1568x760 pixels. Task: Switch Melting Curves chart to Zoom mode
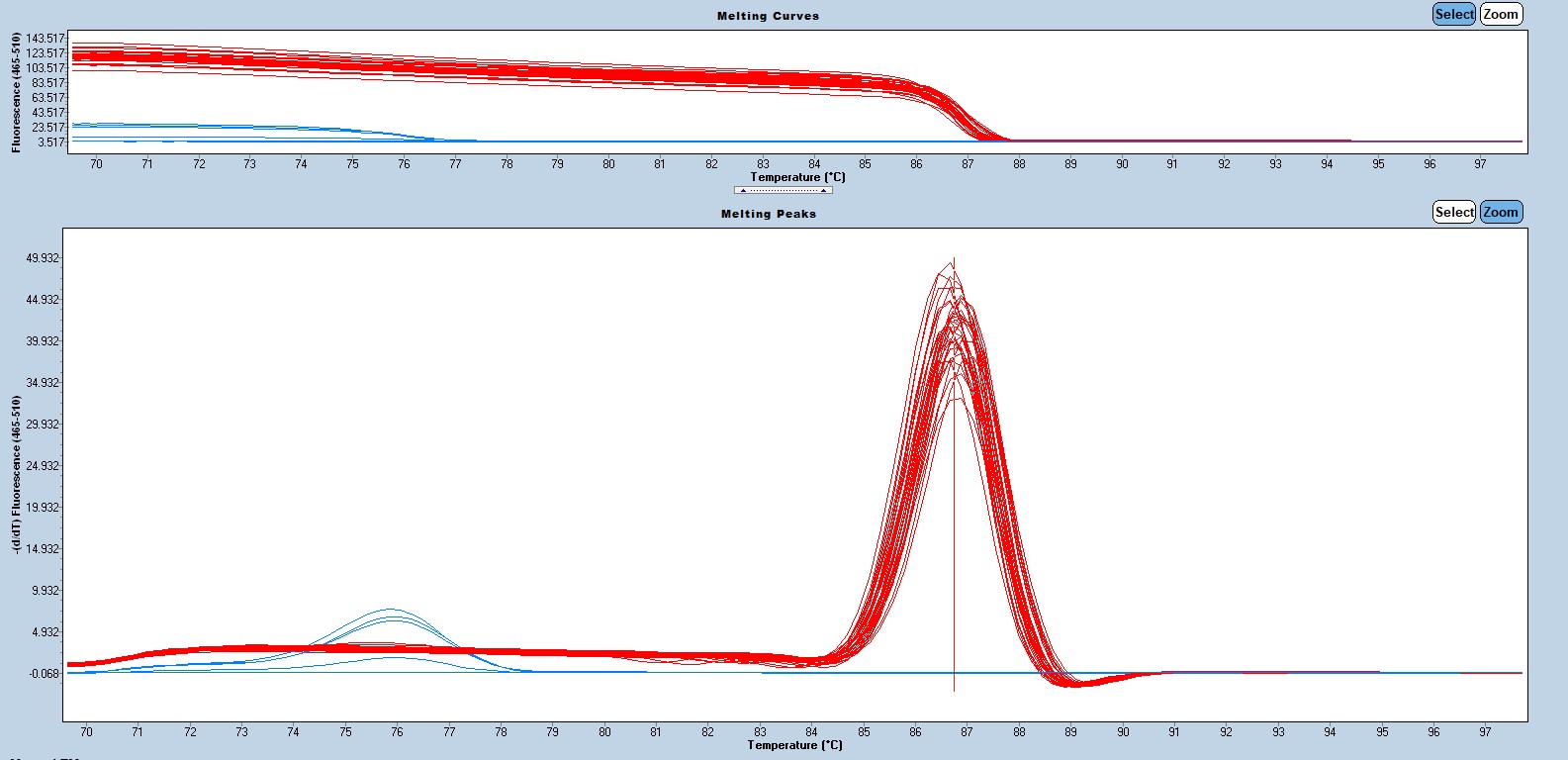click(1500, 14)
